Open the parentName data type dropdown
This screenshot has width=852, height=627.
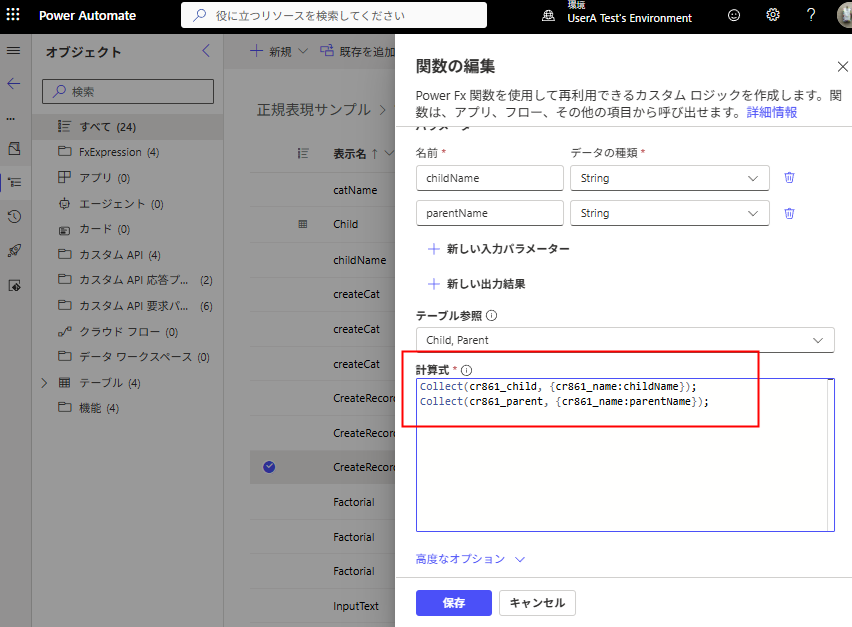[x=669, y=213]
